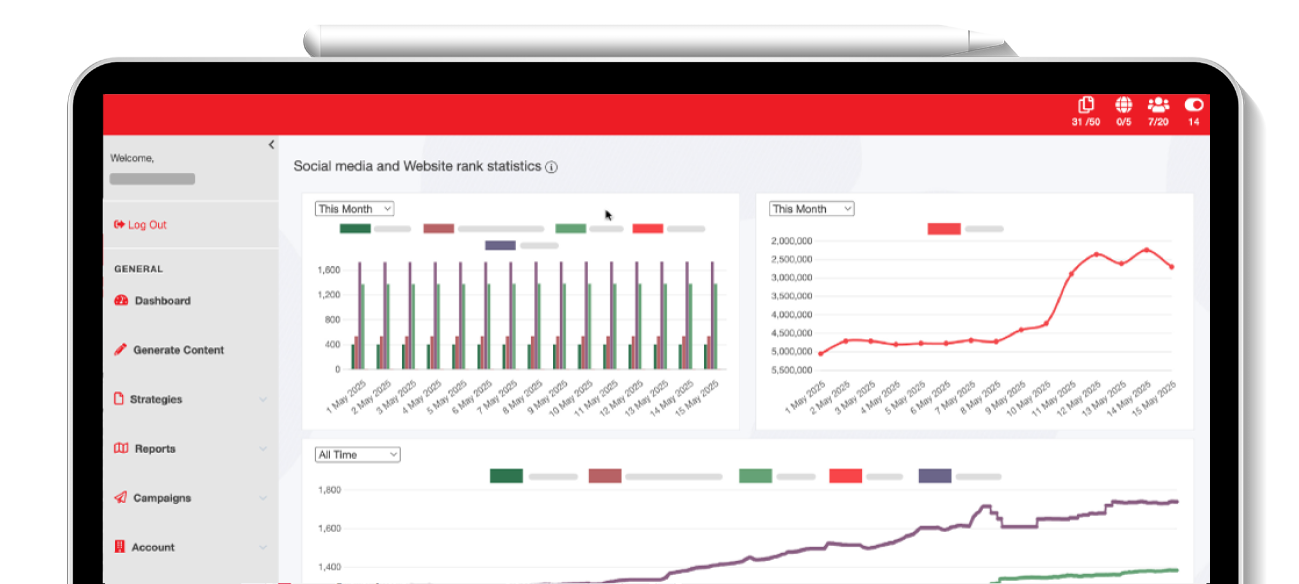This screenshot has width=1299, height=584.
Task: Flip the toggle switch labeled 14 in header
Action: coord(1193,105)
